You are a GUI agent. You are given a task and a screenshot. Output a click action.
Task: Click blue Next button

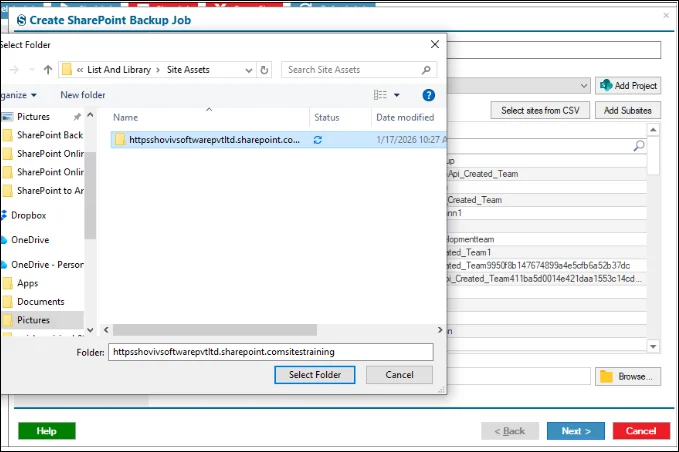pyautogui.click(x=576, y=431)
